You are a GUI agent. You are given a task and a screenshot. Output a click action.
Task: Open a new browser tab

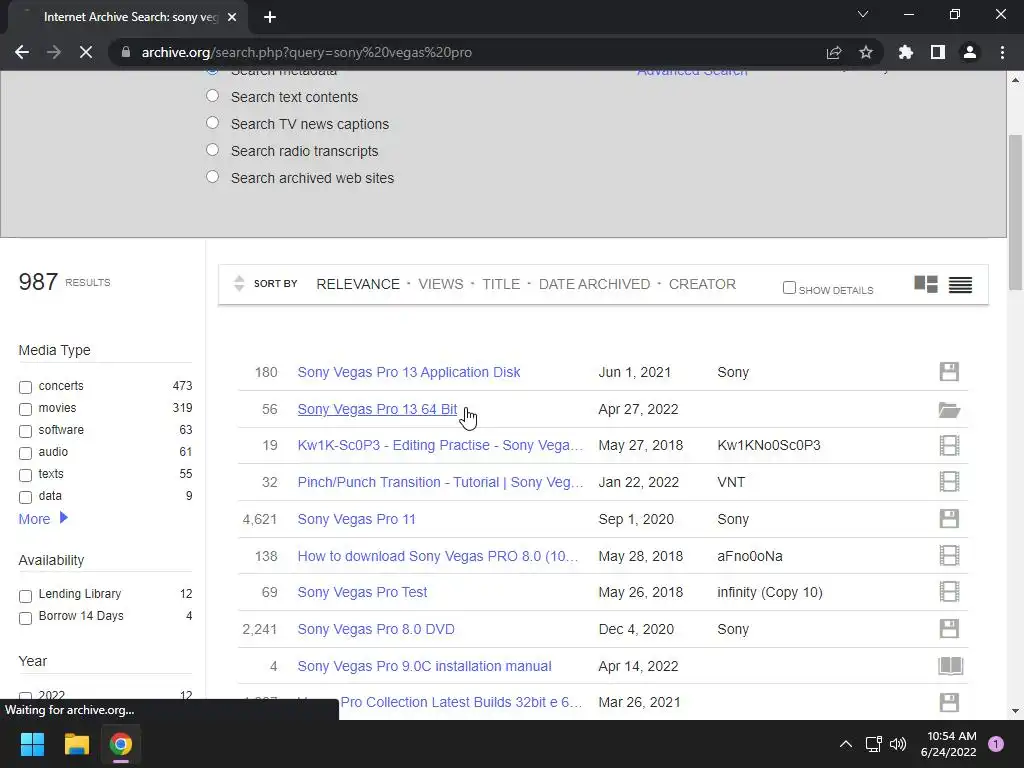click(270, 17)
